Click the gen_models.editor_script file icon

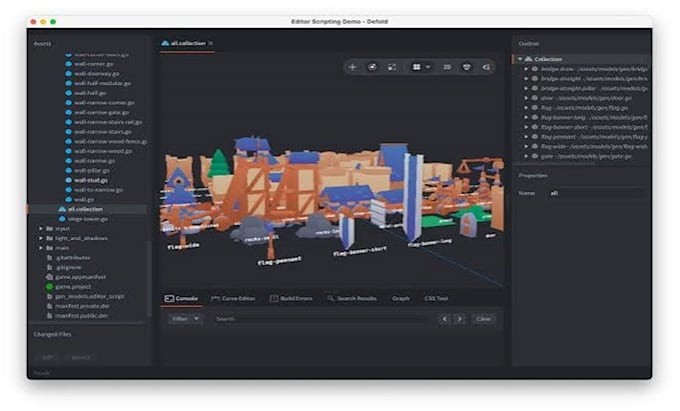tap(49, 297)
